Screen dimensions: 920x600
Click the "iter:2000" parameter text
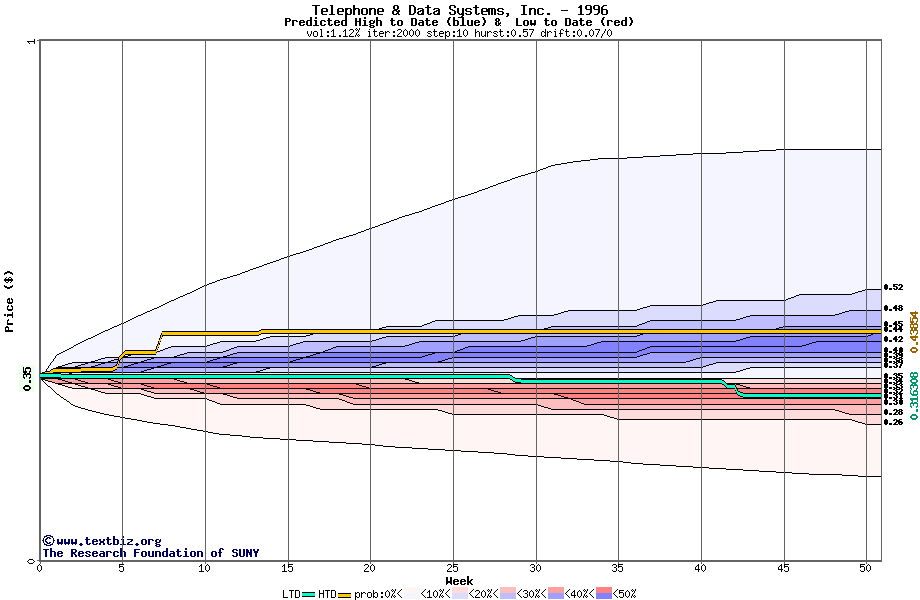(x=394, y=33)
